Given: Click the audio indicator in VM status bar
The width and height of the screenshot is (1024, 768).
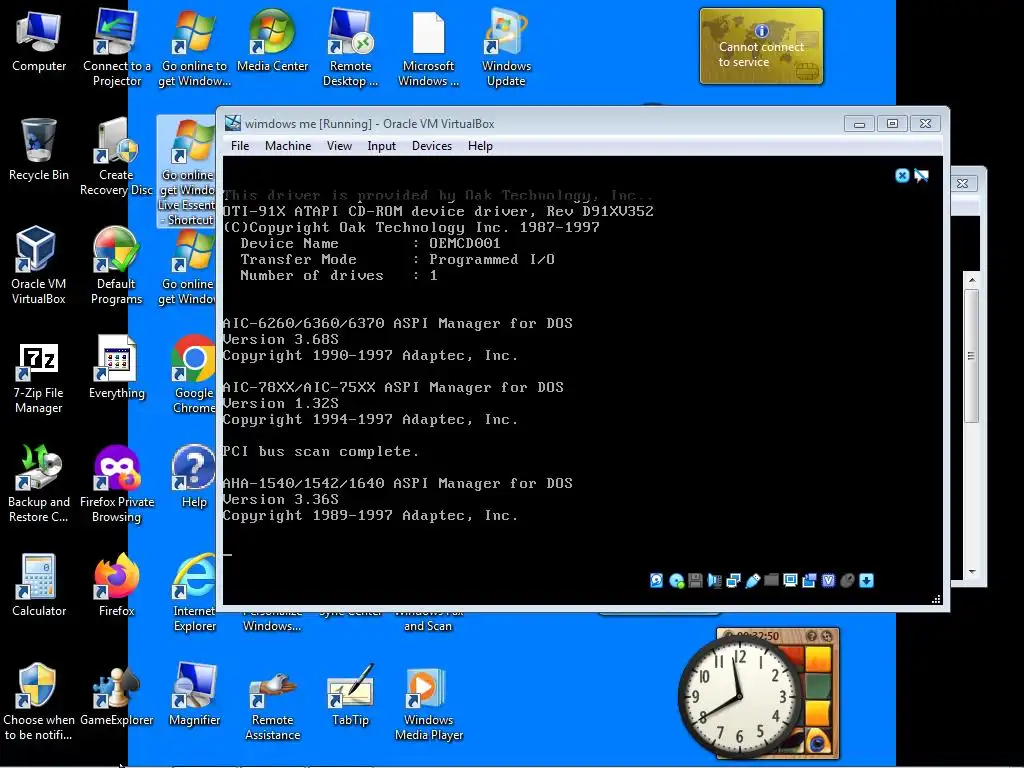Looking at the screenshot, I should (714, 581).
